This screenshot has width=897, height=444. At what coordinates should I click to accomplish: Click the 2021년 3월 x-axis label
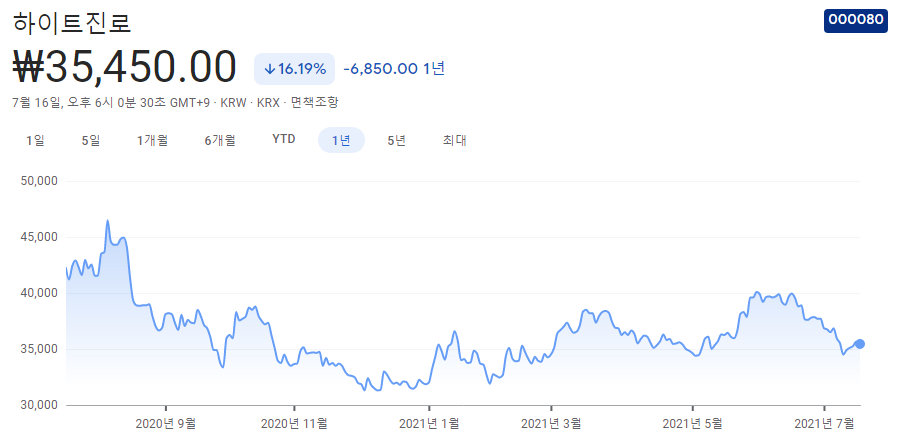[x=551, y=424]
